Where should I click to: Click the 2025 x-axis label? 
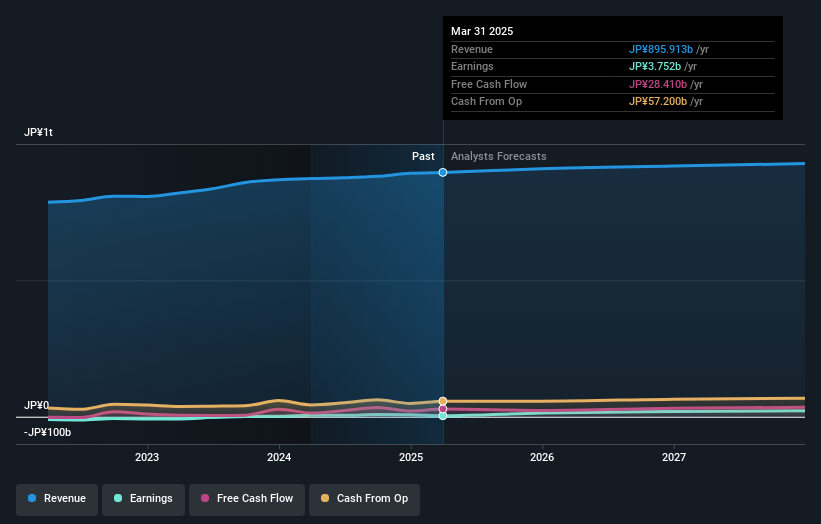point(411,458)
